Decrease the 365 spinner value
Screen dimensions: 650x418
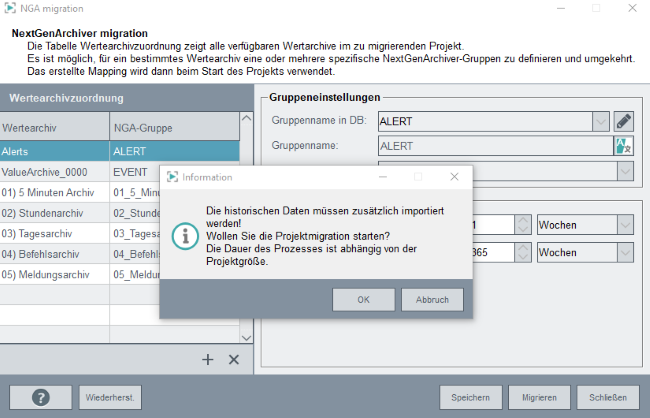point(523,257)
